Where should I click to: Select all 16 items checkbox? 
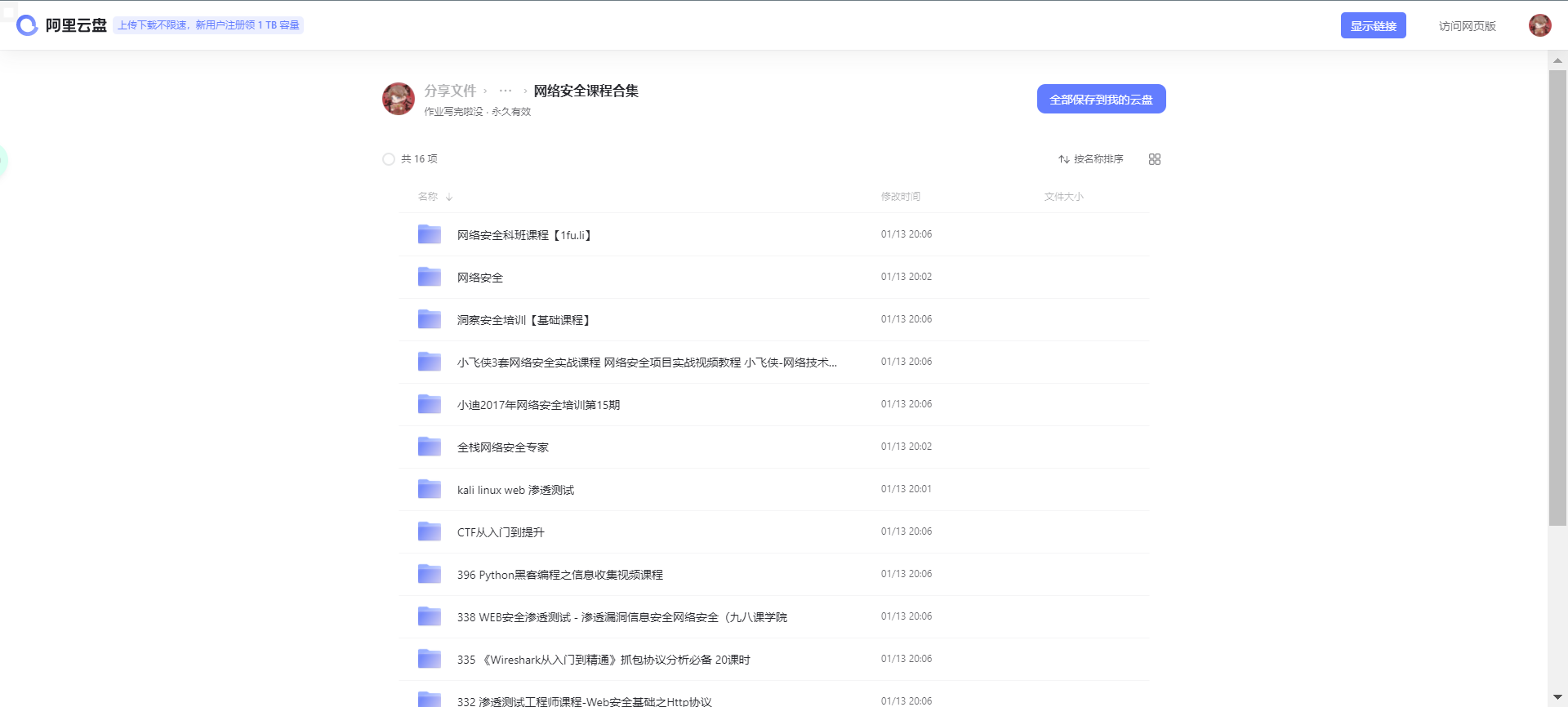[x=389, y=159]
